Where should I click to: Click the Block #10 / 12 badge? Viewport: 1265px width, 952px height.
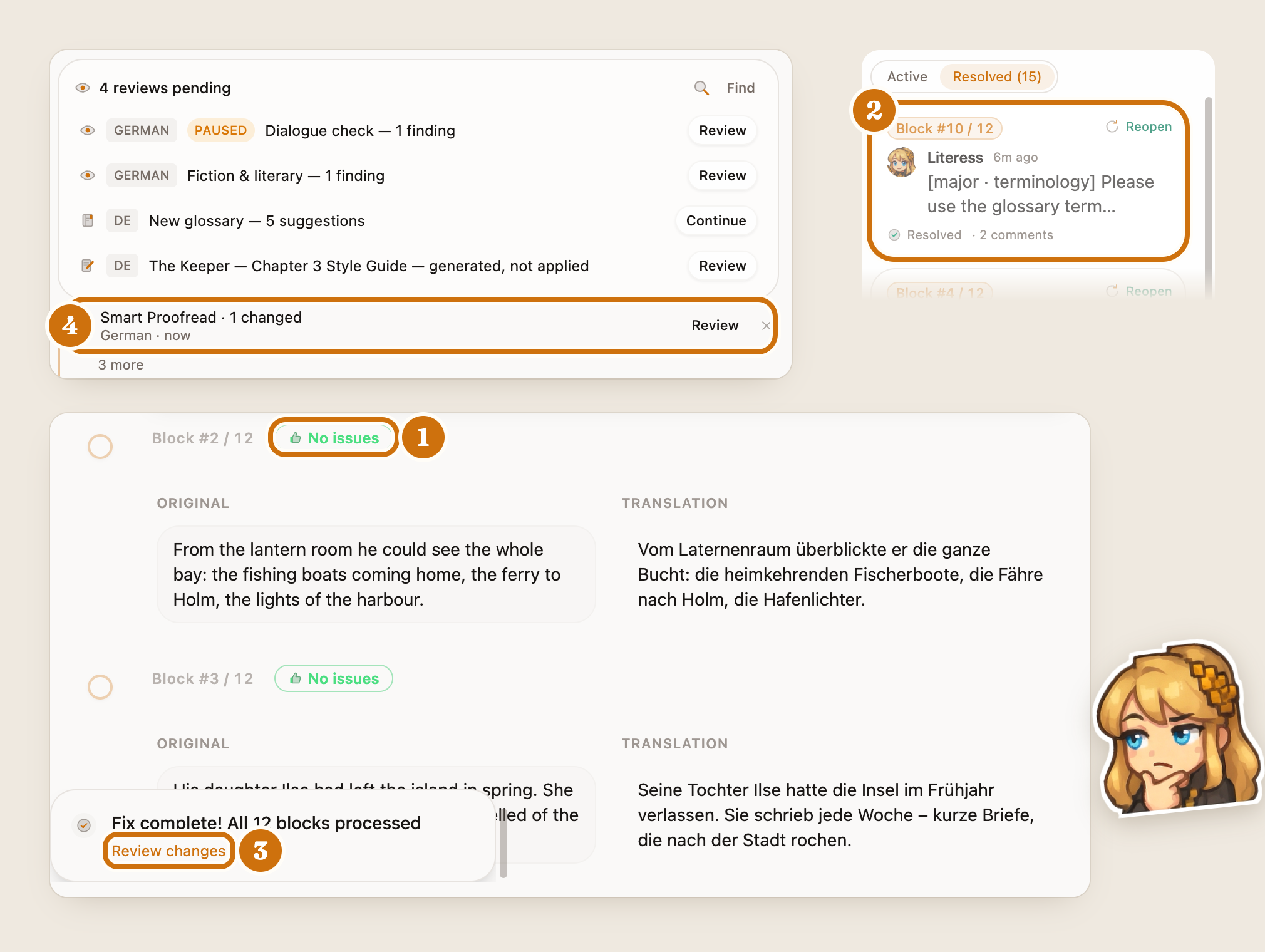coord(944,128)
